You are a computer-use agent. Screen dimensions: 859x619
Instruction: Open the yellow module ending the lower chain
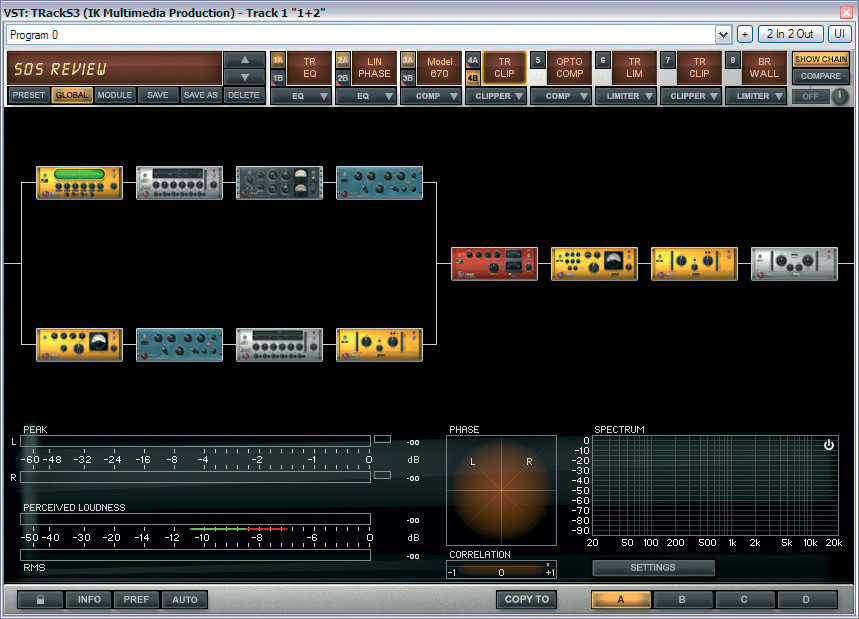click(x=379, y=345)
